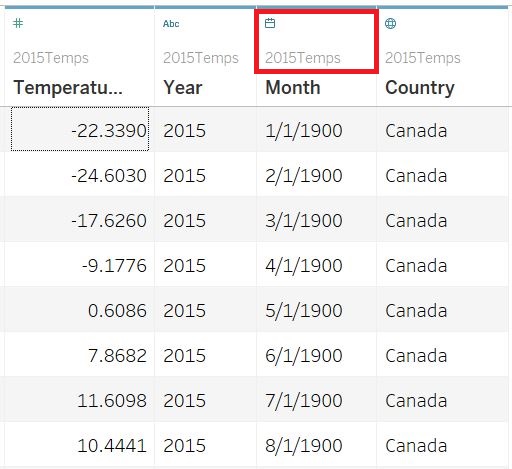This screenshot has width=512, height=469.
Task: Select the temperature value 7.8682
Action: point(117,355)
